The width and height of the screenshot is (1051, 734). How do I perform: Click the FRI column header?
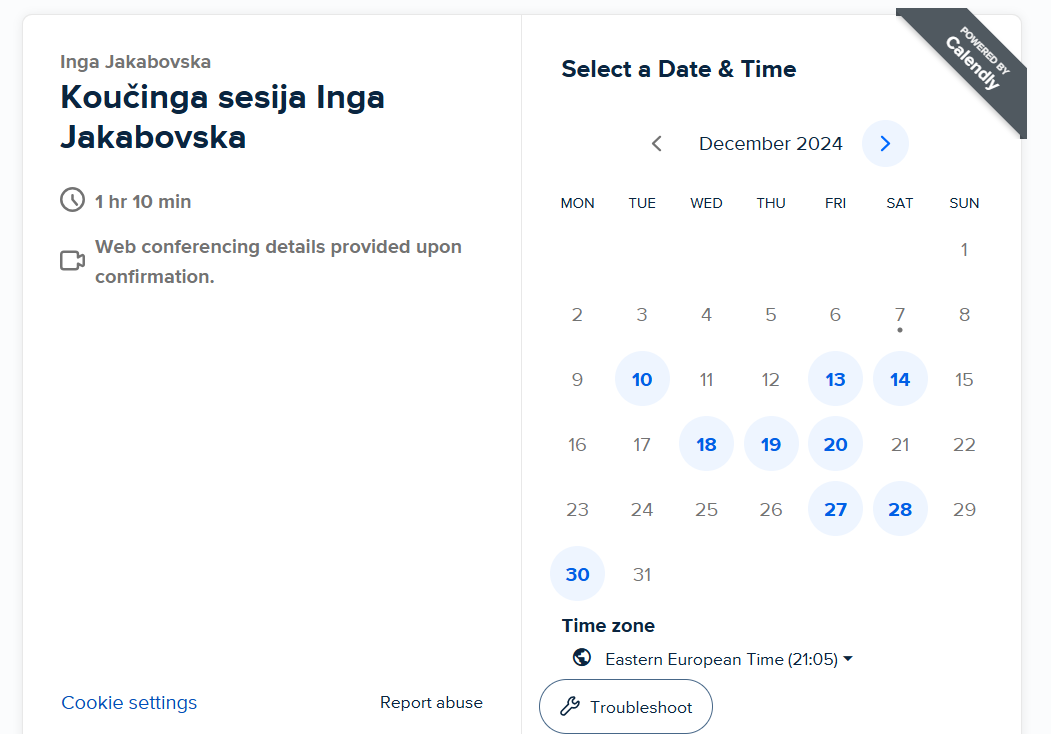pyautogui.click(x=835, y=203)
